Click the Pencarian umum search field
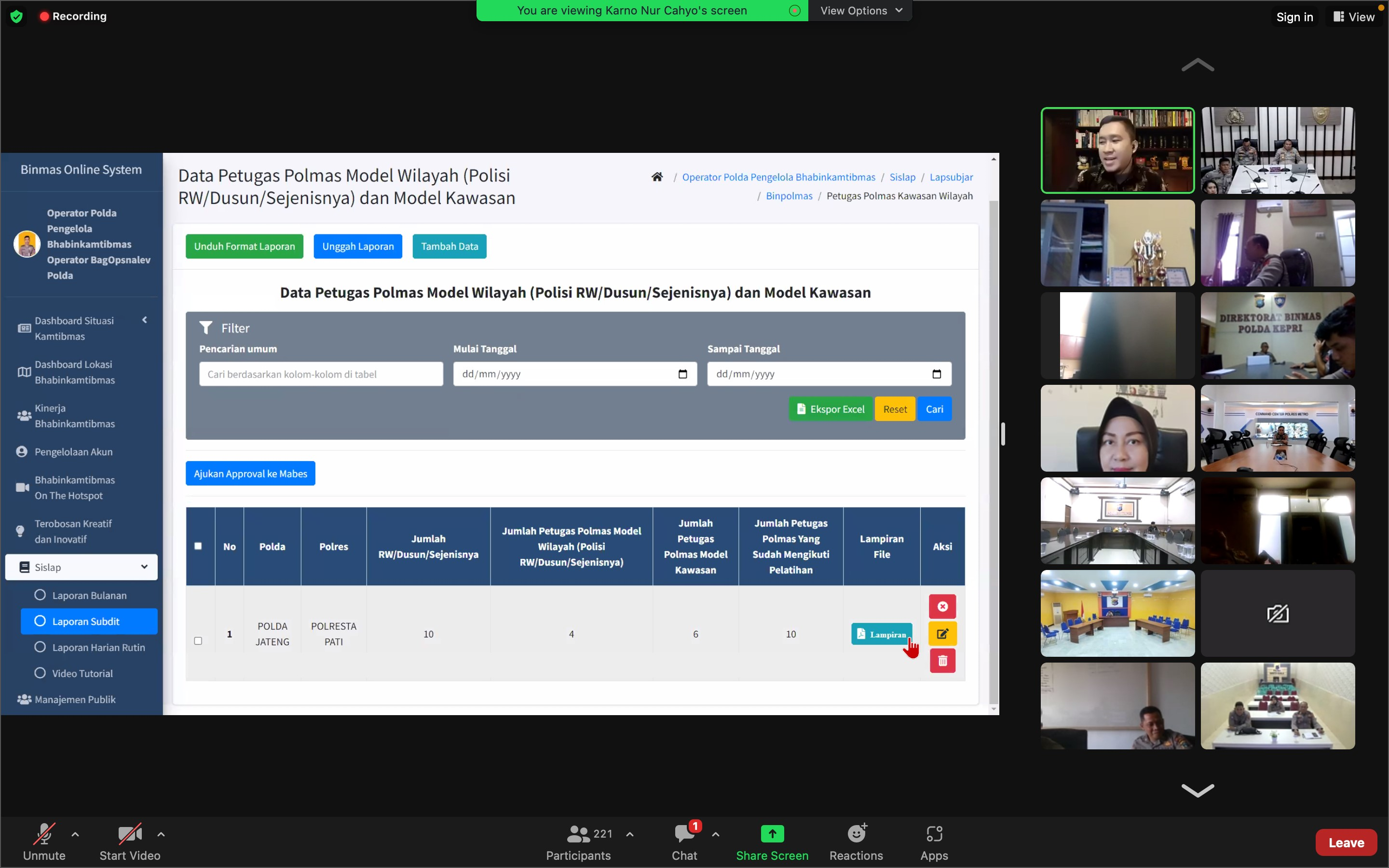Screen dimensions: 1389x868 (x=321, y=374)
